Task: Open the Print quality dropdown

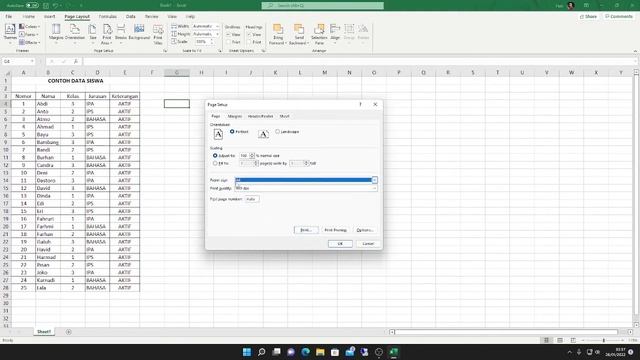Action: coord(306,188)
